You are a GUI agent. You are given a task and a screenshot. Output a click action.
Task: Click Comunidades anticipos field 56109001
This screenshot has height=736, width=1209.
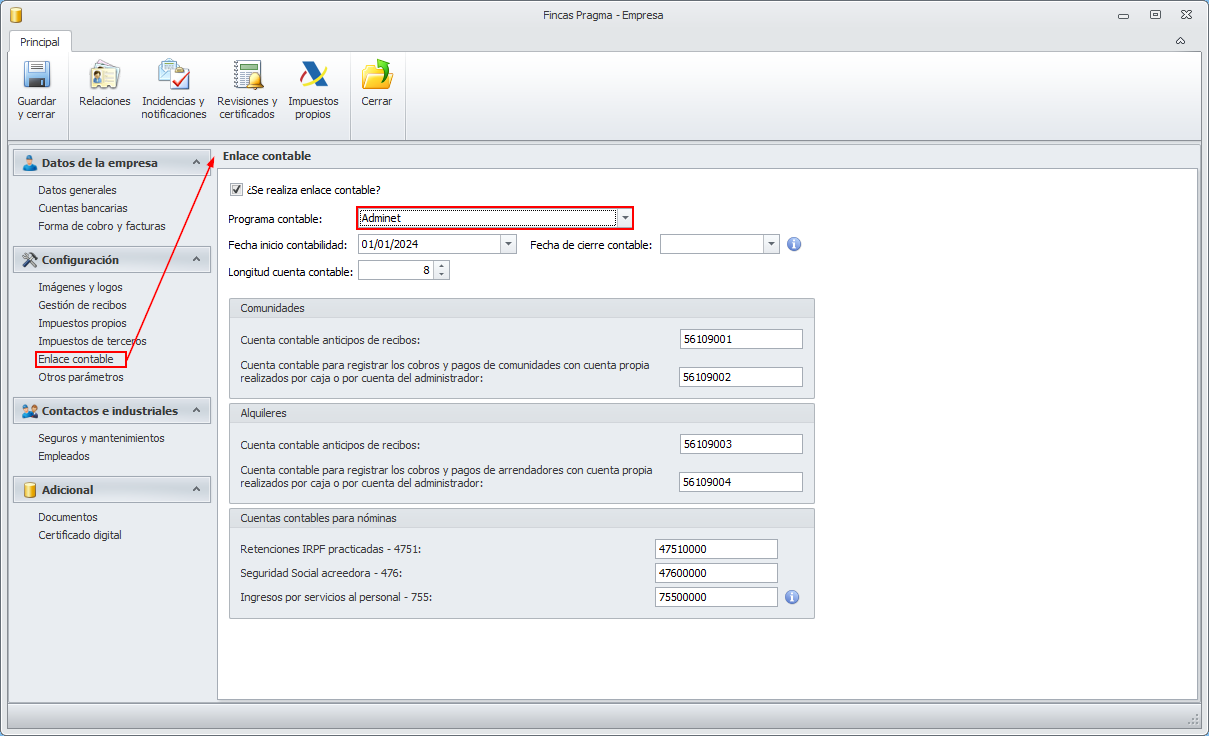pos(741,339)
